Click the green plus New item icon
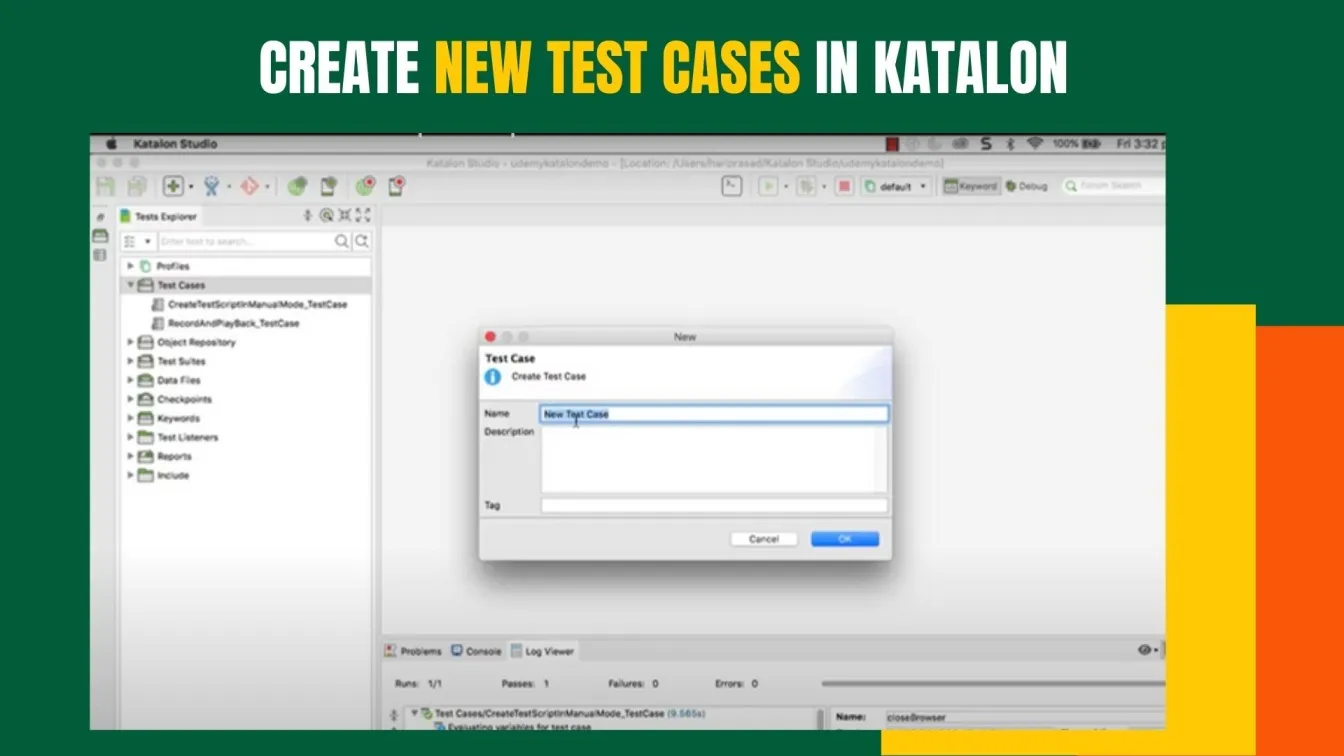The height and width of the screenshot is (756, 1344). 173,186
